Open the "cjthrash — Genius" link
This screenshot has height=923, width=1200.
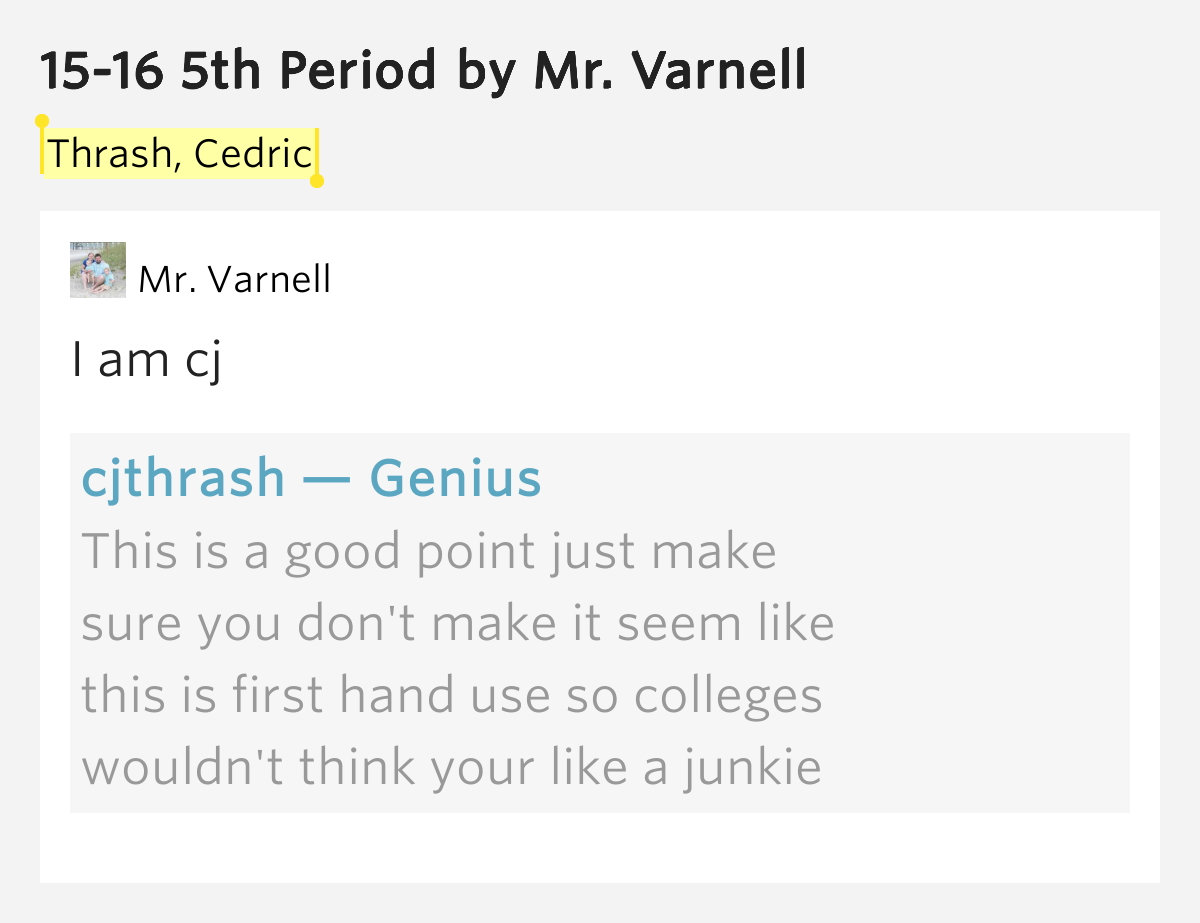(311, 478)
